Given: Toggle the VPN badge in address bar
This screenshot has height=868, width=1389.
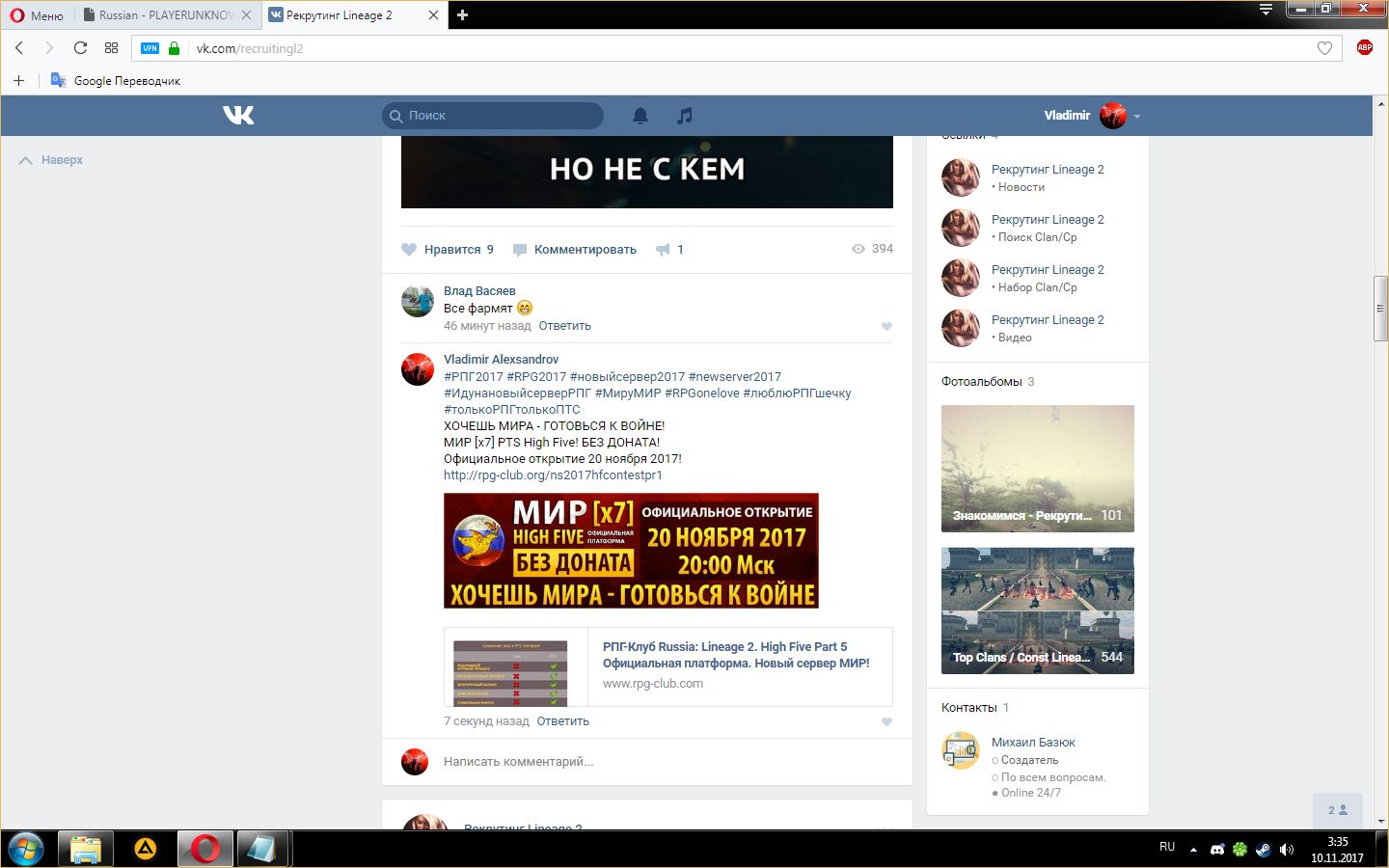Looking at the screenshot, I should click(150, 48).
